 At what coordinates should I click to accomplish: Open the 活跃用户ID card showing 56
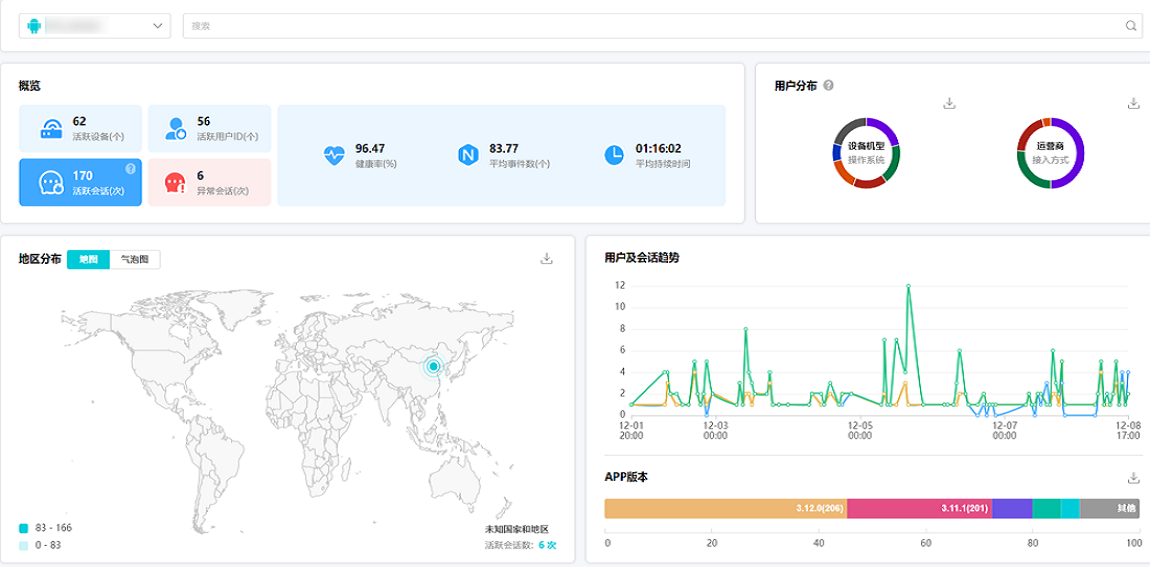(x=209, y=128)
